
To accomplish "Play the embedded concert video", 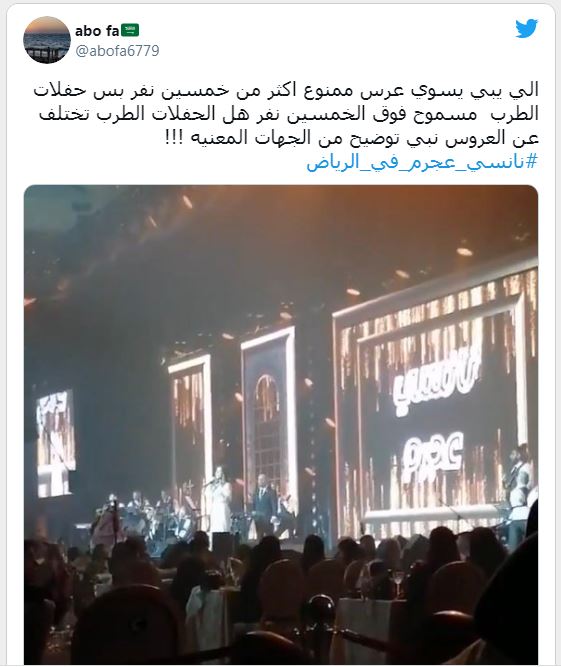I will pyautogui.click(x=281, y=424).
